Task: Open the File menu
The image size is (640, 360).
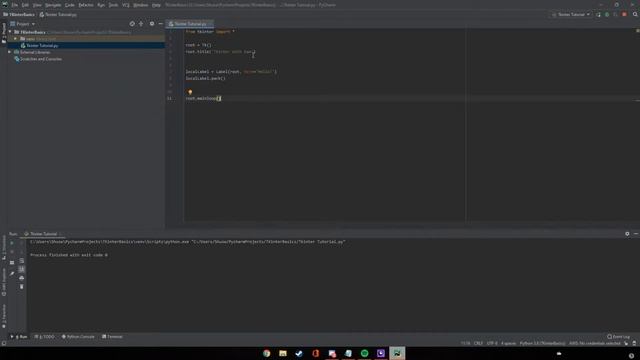Action: coord(15,5)
